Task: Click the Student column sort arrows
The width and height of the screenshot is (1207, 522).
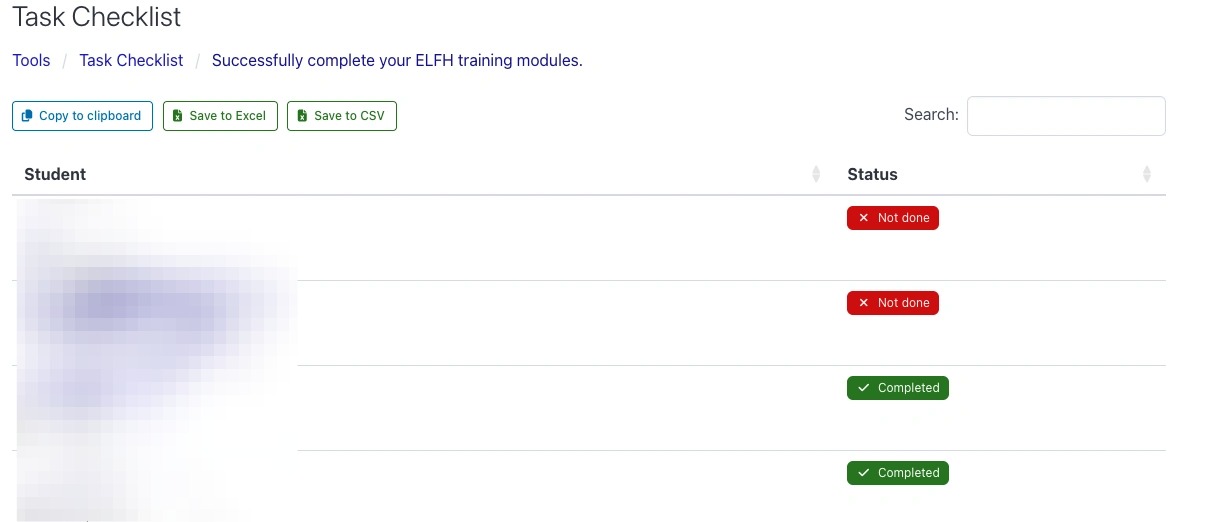Action: point(816,174)
